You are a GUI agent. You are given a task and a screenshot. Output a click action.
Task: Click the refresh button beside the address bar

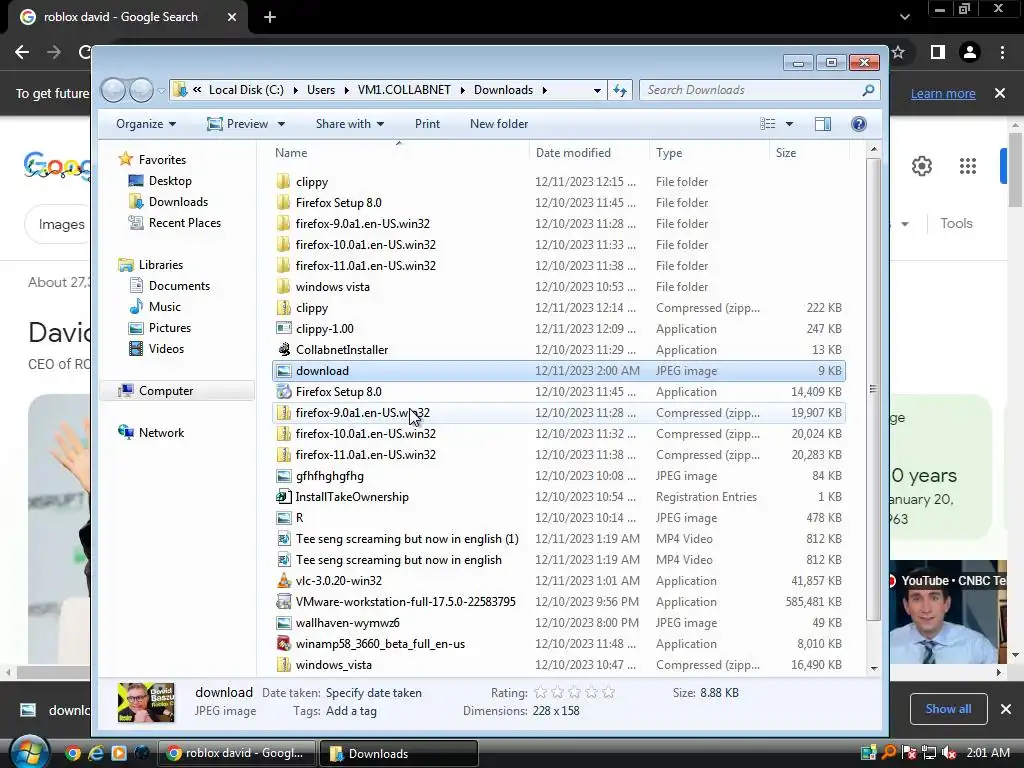pos(620,90)
